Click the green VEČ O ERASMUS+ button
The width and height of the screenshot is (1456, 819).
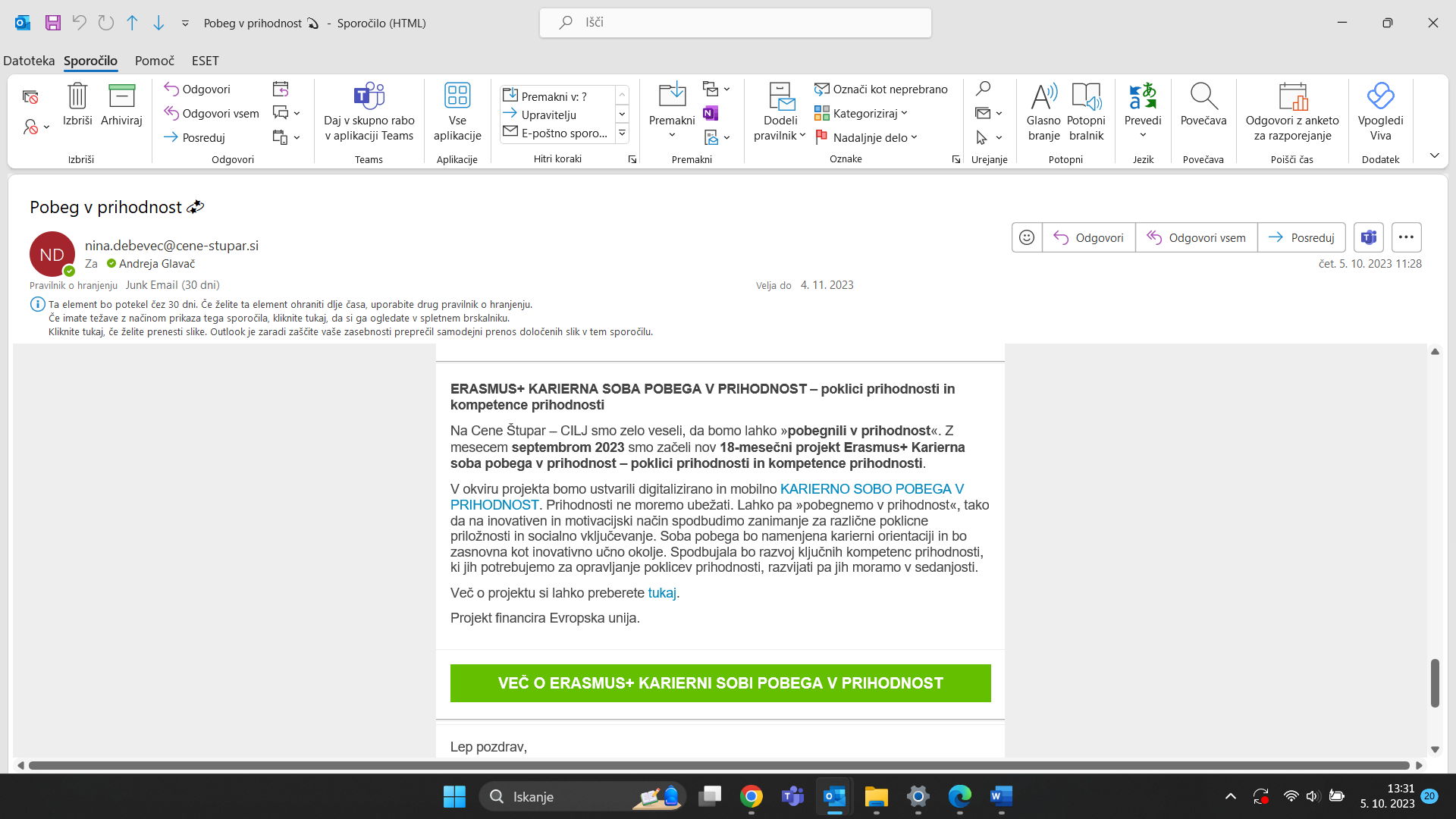pyautogui.click(x=720, y=683)
